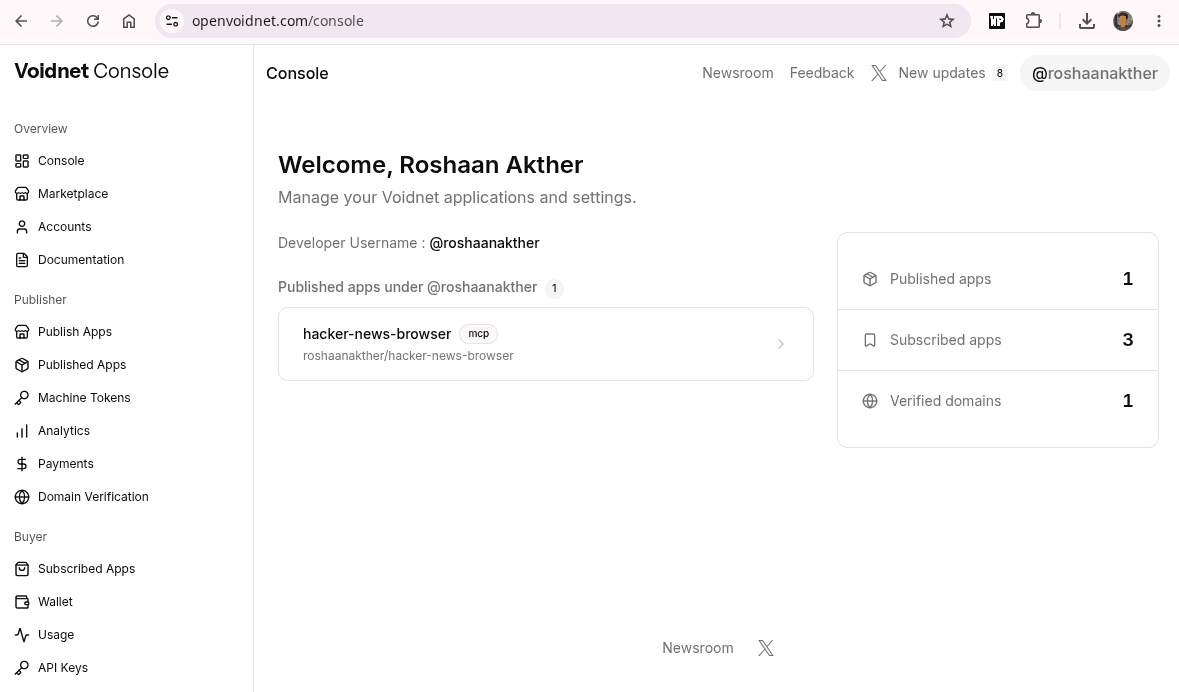
Task: Click the Newsroom link in the header
Action: (738, 73)
